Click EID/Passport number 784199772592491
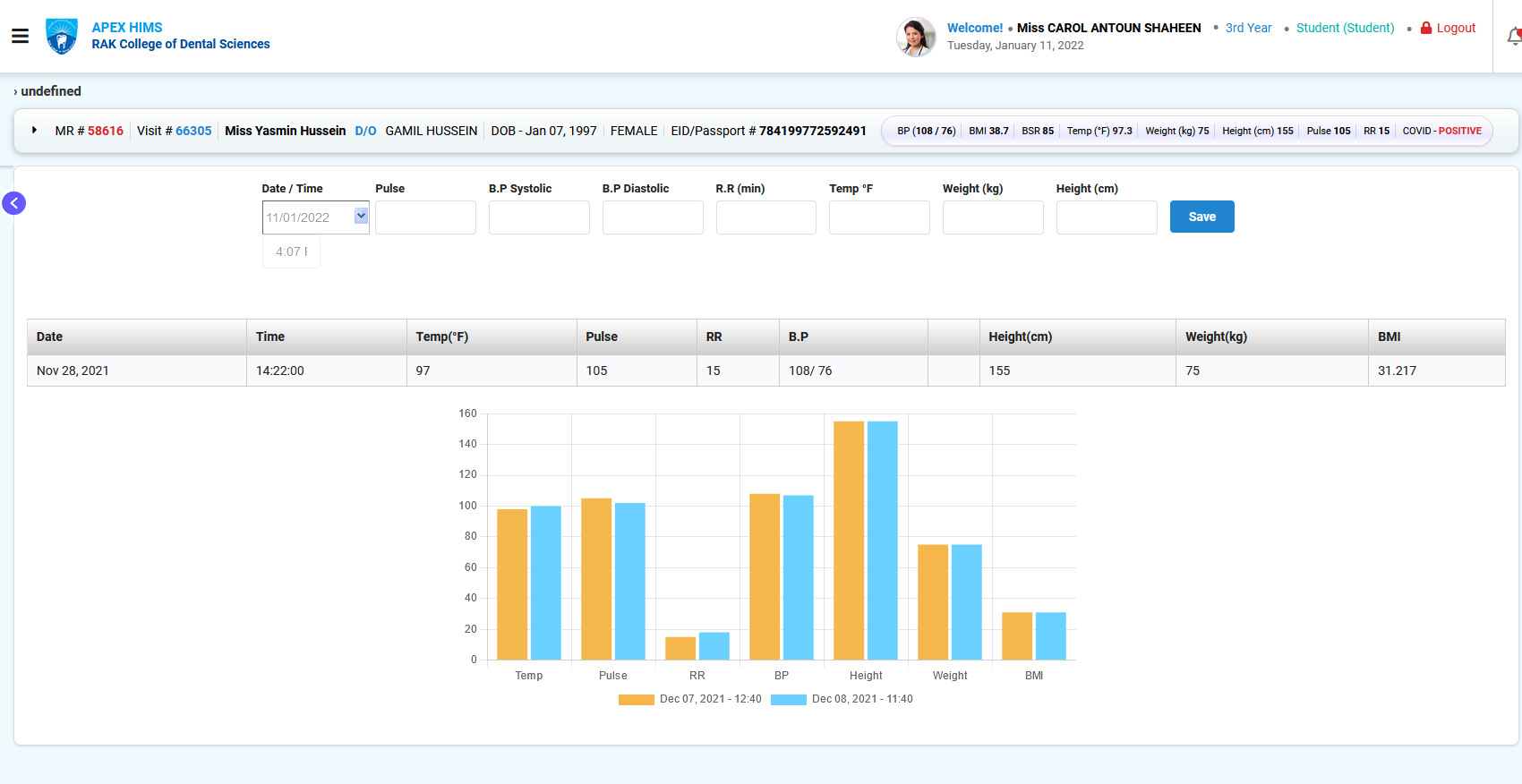This screenshot has width=1522, height=784. pos(813,131)
